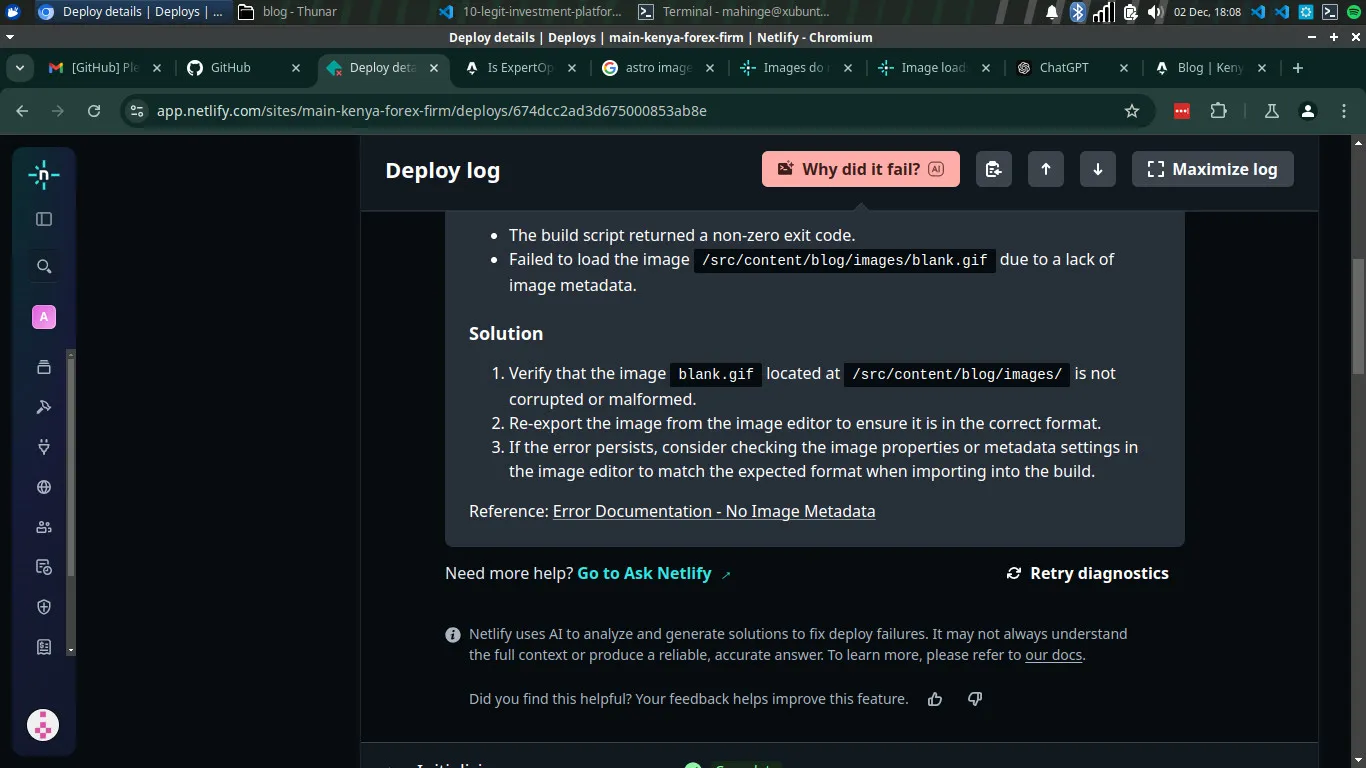Click the sidebar scrollbar down arrow
The image size is (1366, 768).
[x=70, y=650]
